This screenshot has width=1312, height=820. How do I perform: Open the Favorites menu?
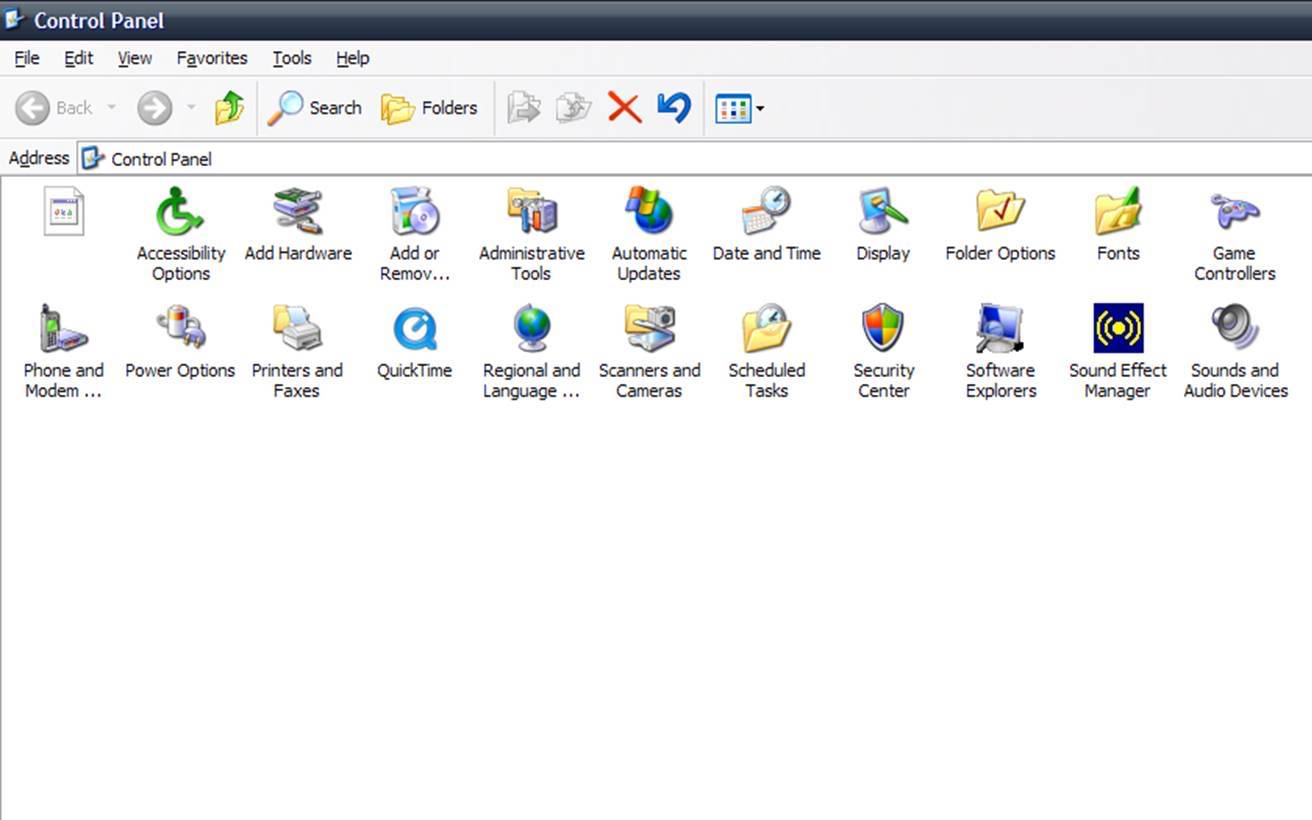pos(212,58)
